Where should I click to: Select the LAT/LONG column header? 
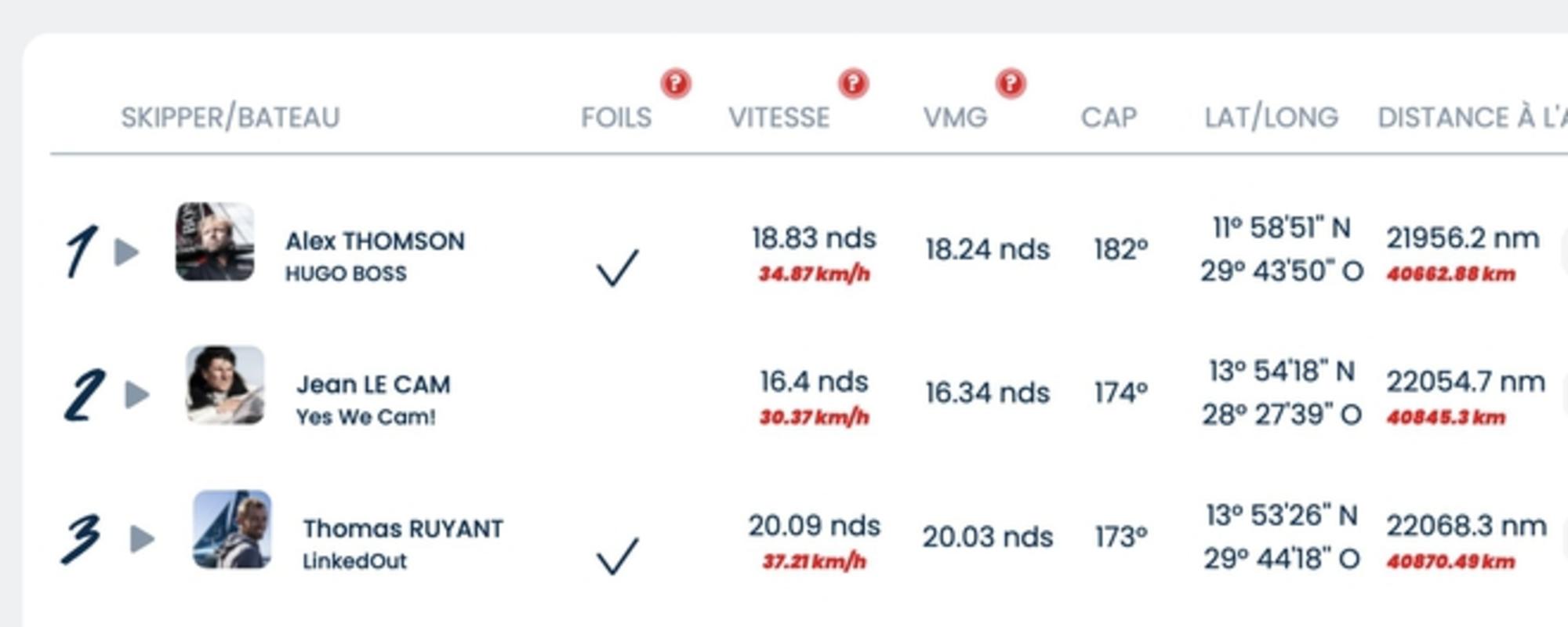pos(1271,118)
